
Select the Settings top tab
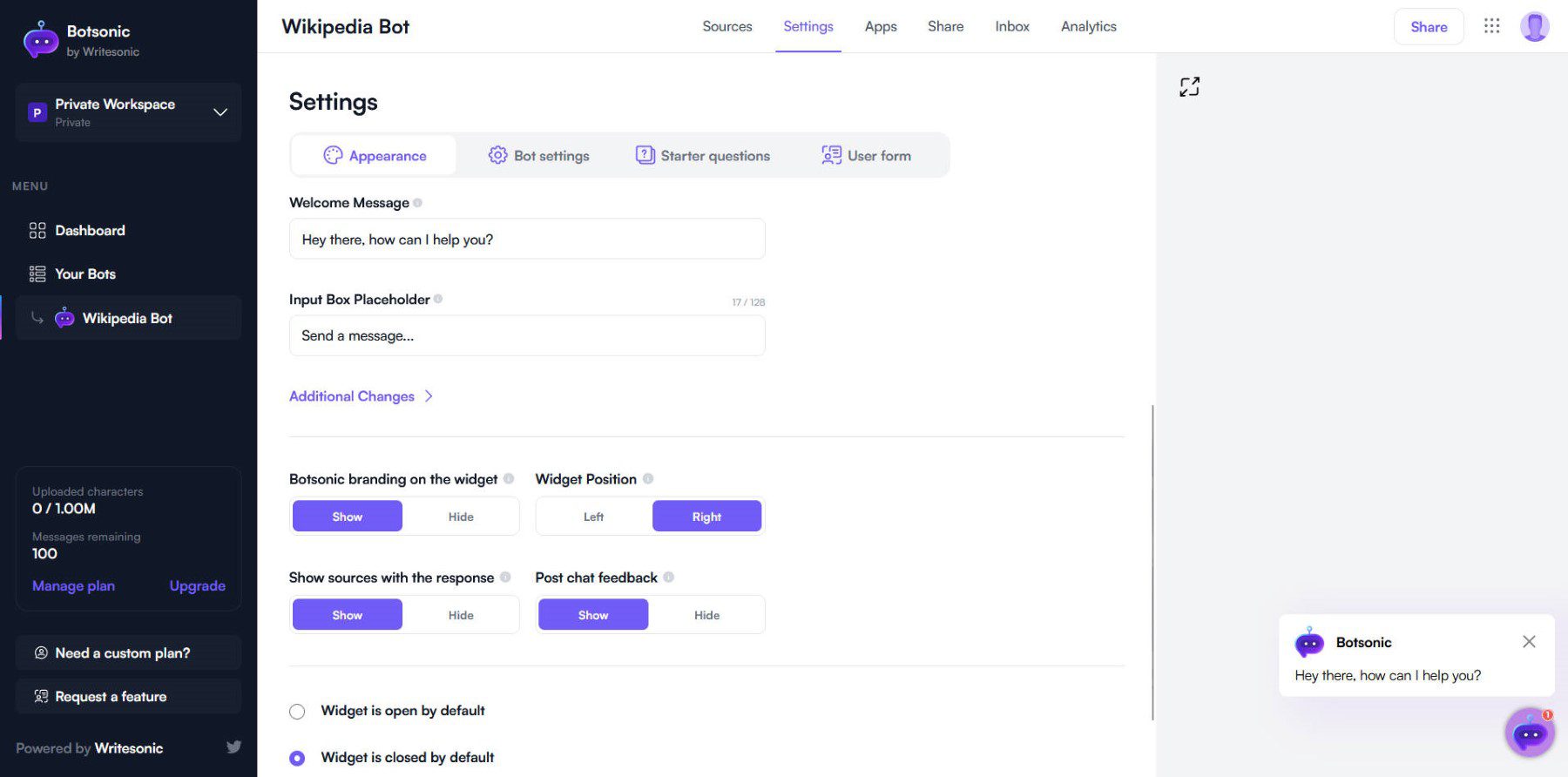pos(808,26)
